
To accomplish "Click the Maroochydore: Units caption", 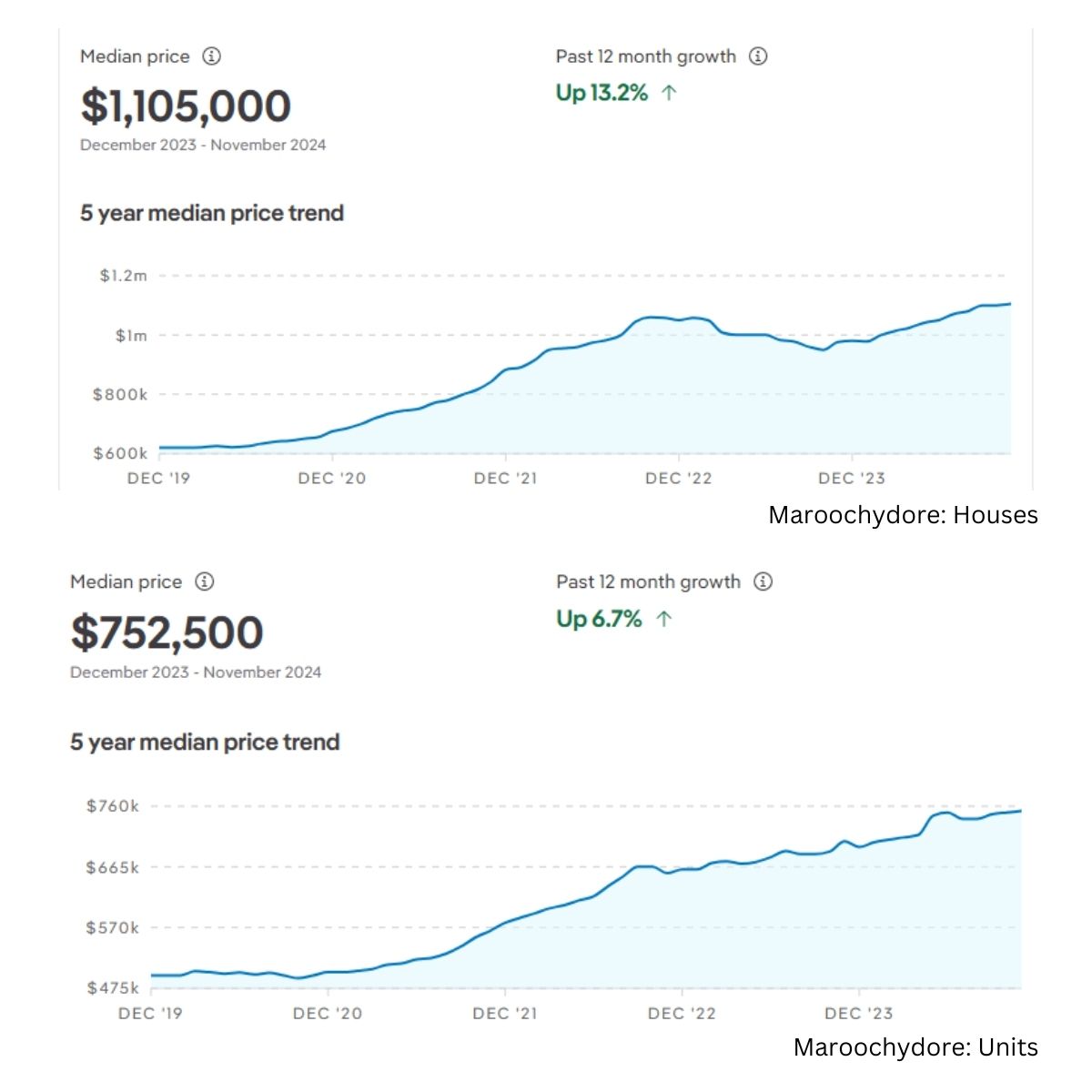I will click(915, 1047).
